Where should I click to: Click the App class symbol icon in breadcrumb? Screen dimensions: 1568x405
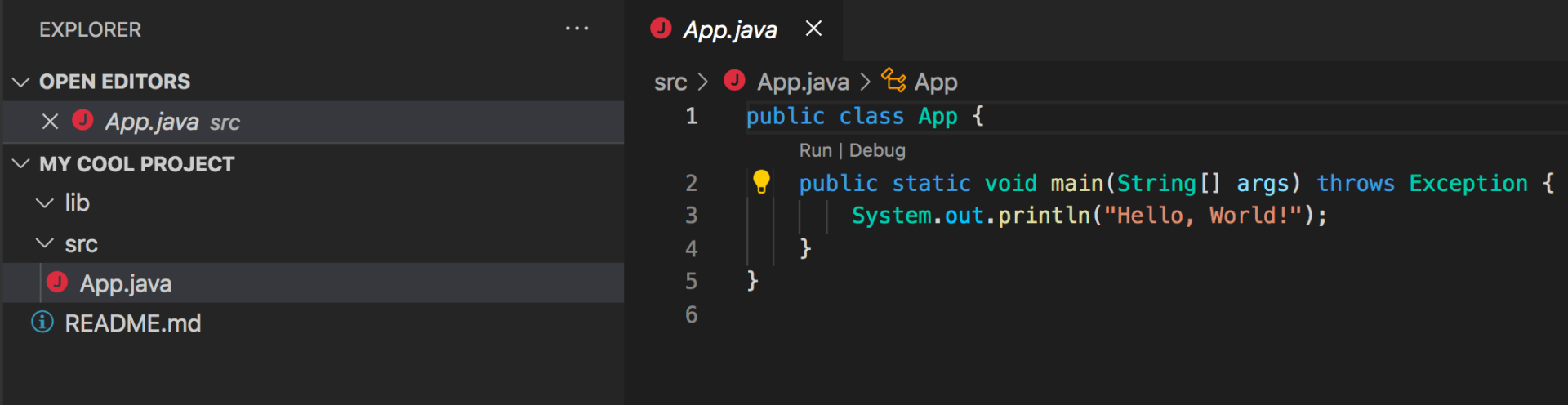pyautogui.click(x=893, y=81)
